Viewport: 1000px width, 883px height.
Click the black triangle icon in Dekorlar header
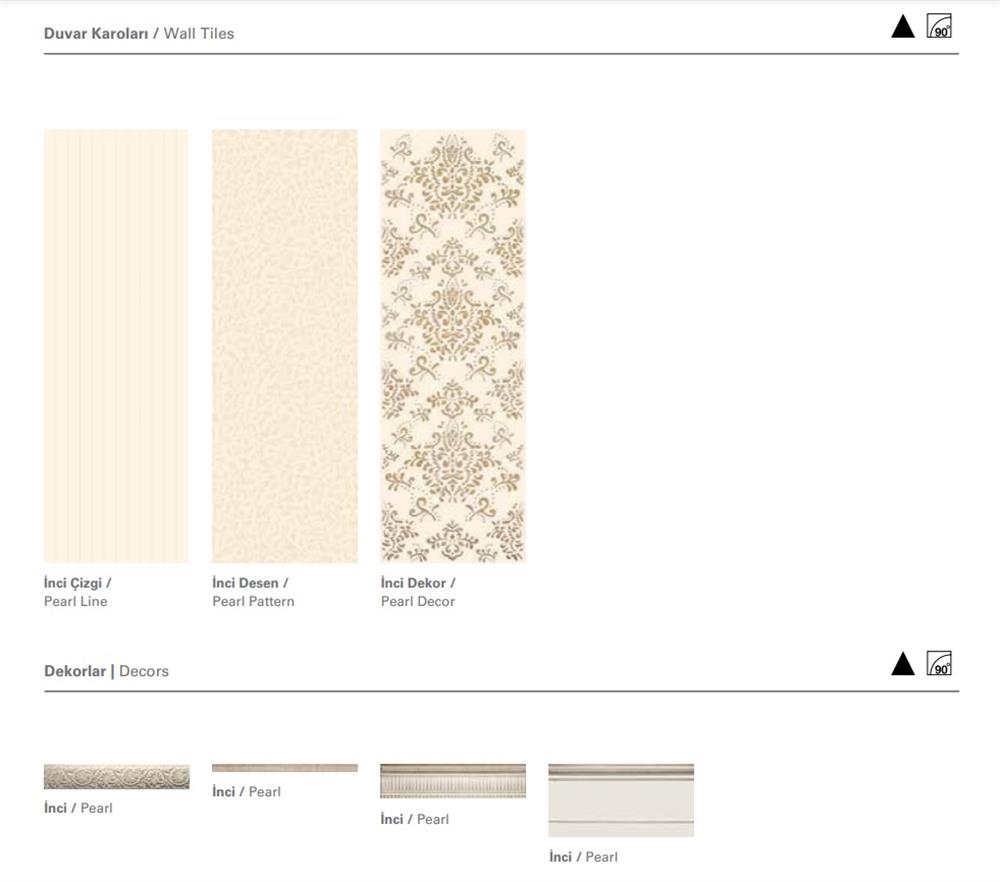tap(902, 664)
